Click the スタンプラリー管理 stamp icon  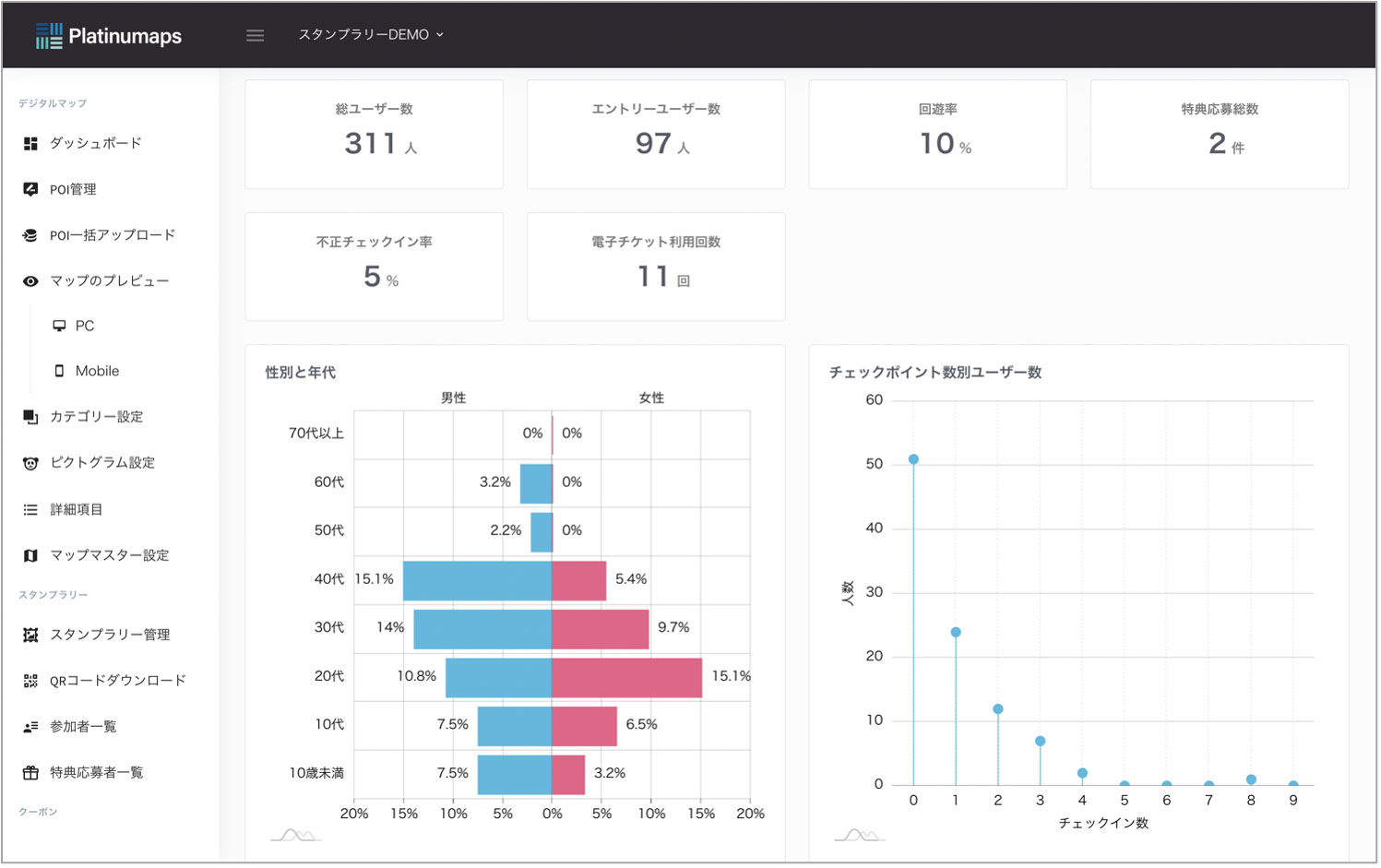(x=30, y=635)
